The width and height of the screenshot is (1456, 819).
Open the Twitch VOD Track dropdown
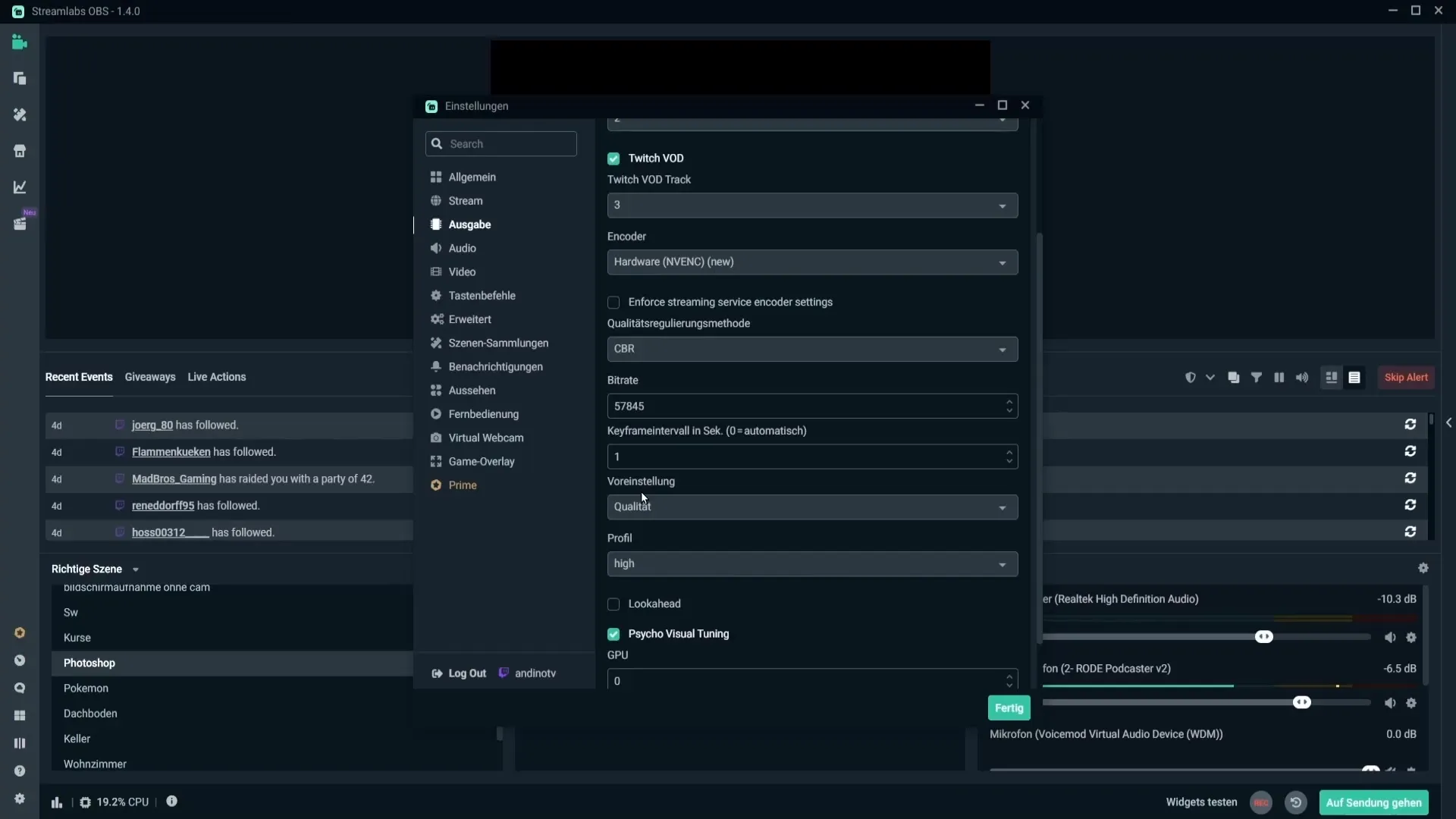[812, 206]
